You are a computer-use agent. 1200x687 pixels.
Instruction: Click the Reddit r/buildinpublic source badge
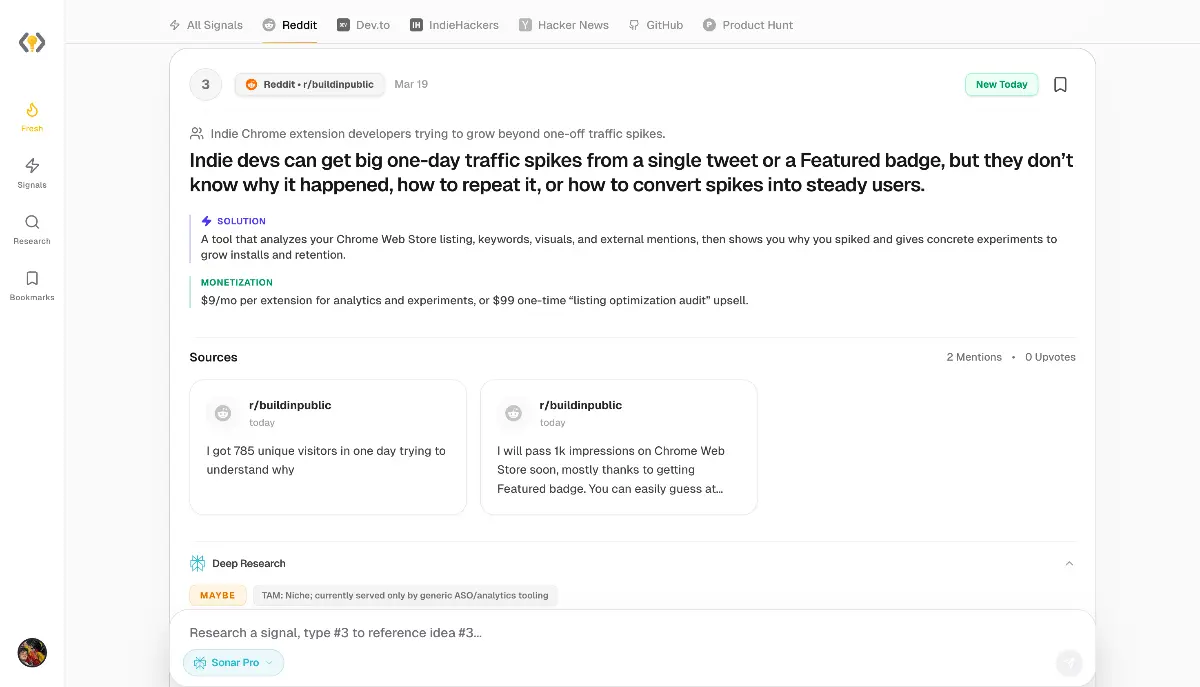[x=309, y=85]
